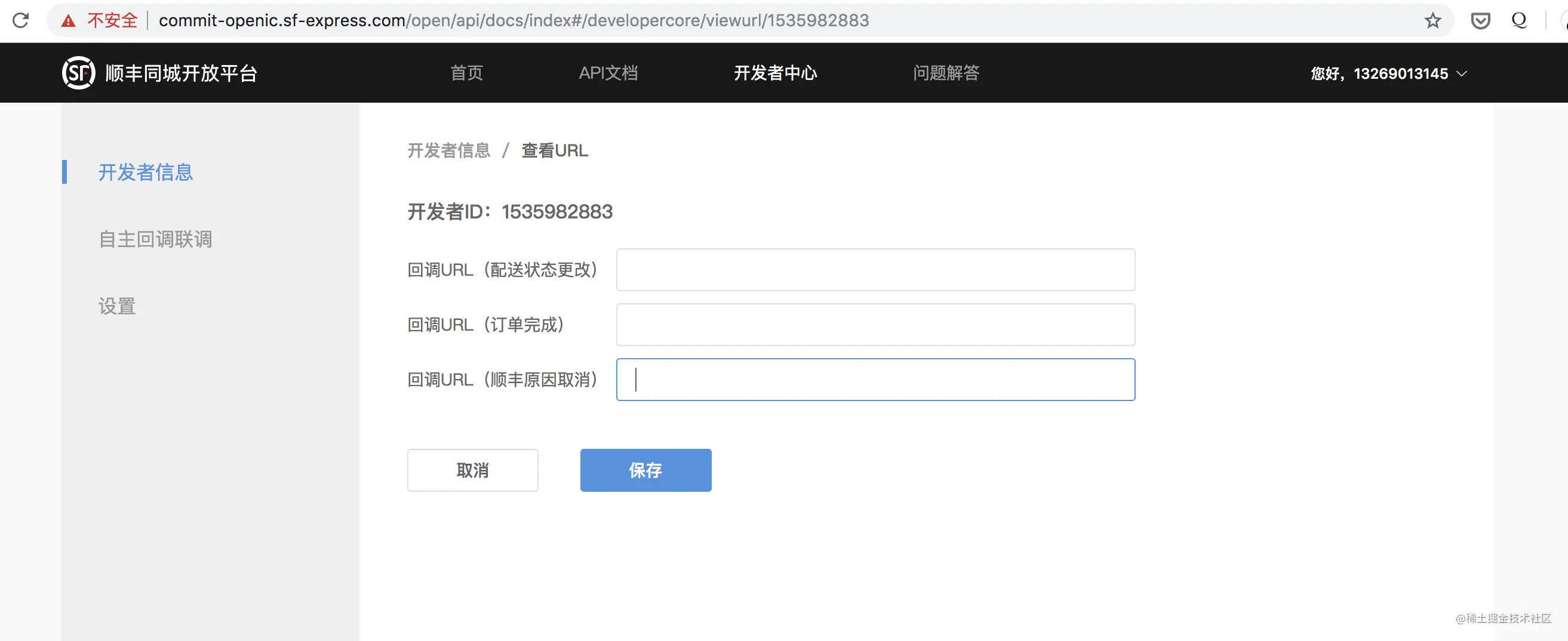Open the 问题解答 navigation tab

[946, 73]
